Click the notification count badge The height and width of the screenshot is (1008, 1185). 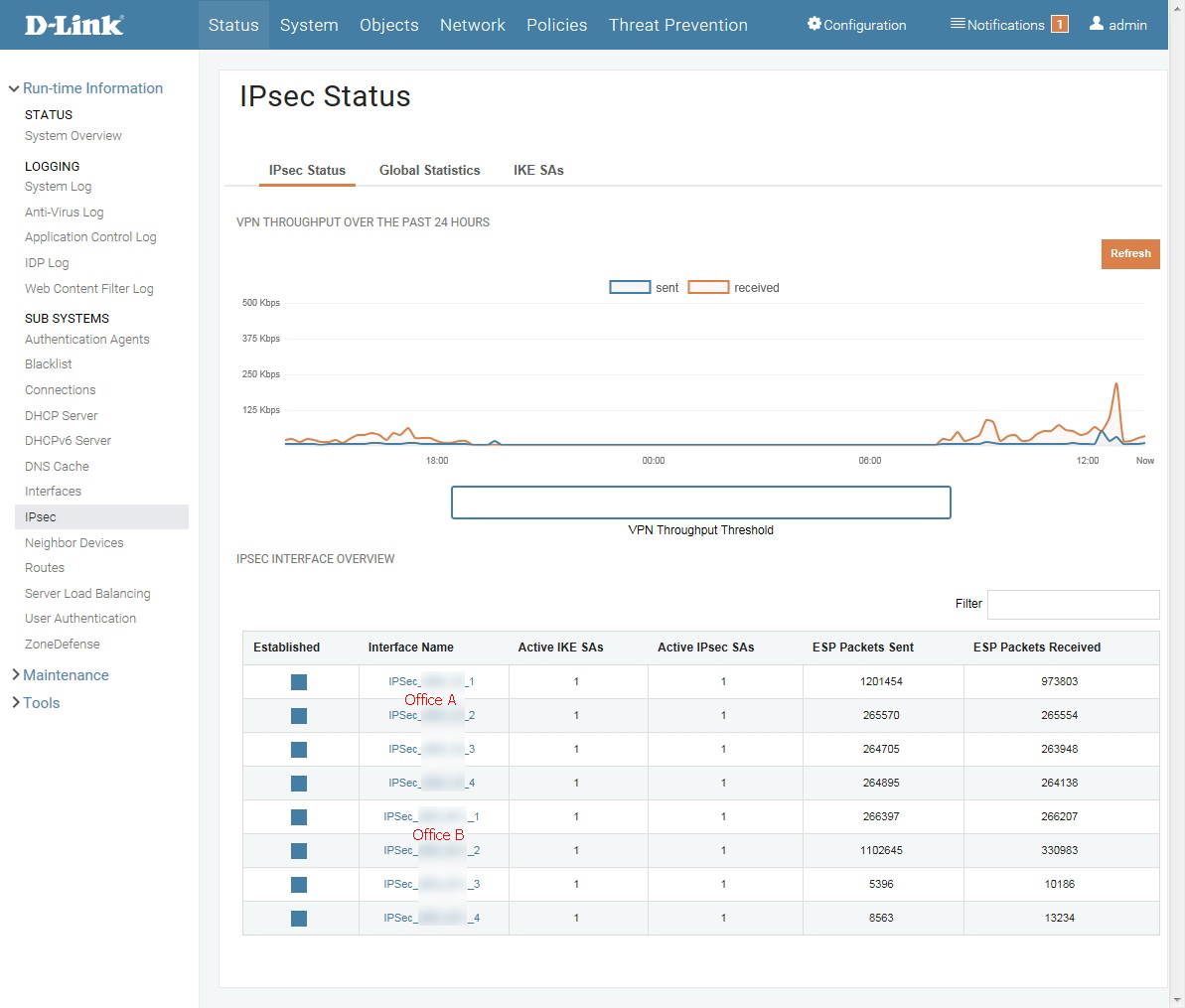[x=1060, y=25]
